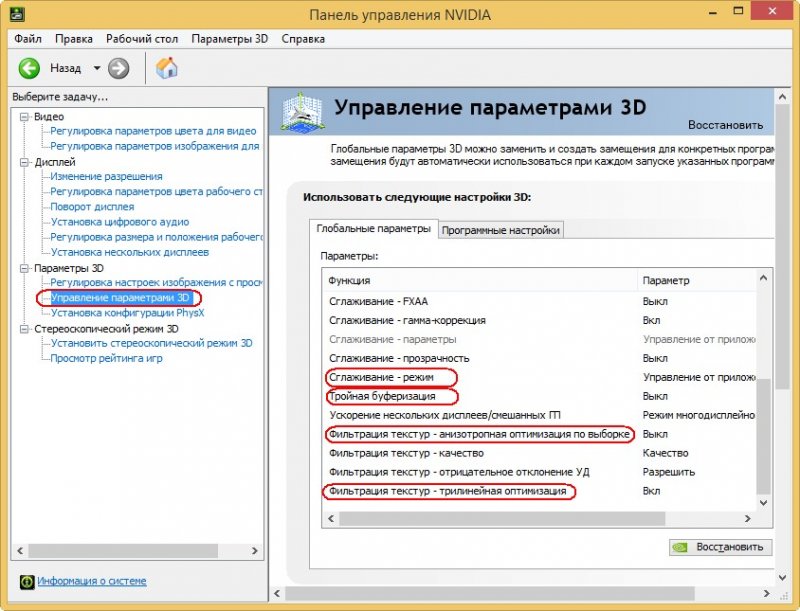Open Установить стереоскопический режим 3D
The width and height of the screenshot is (800, 611).
click(152, 343)
